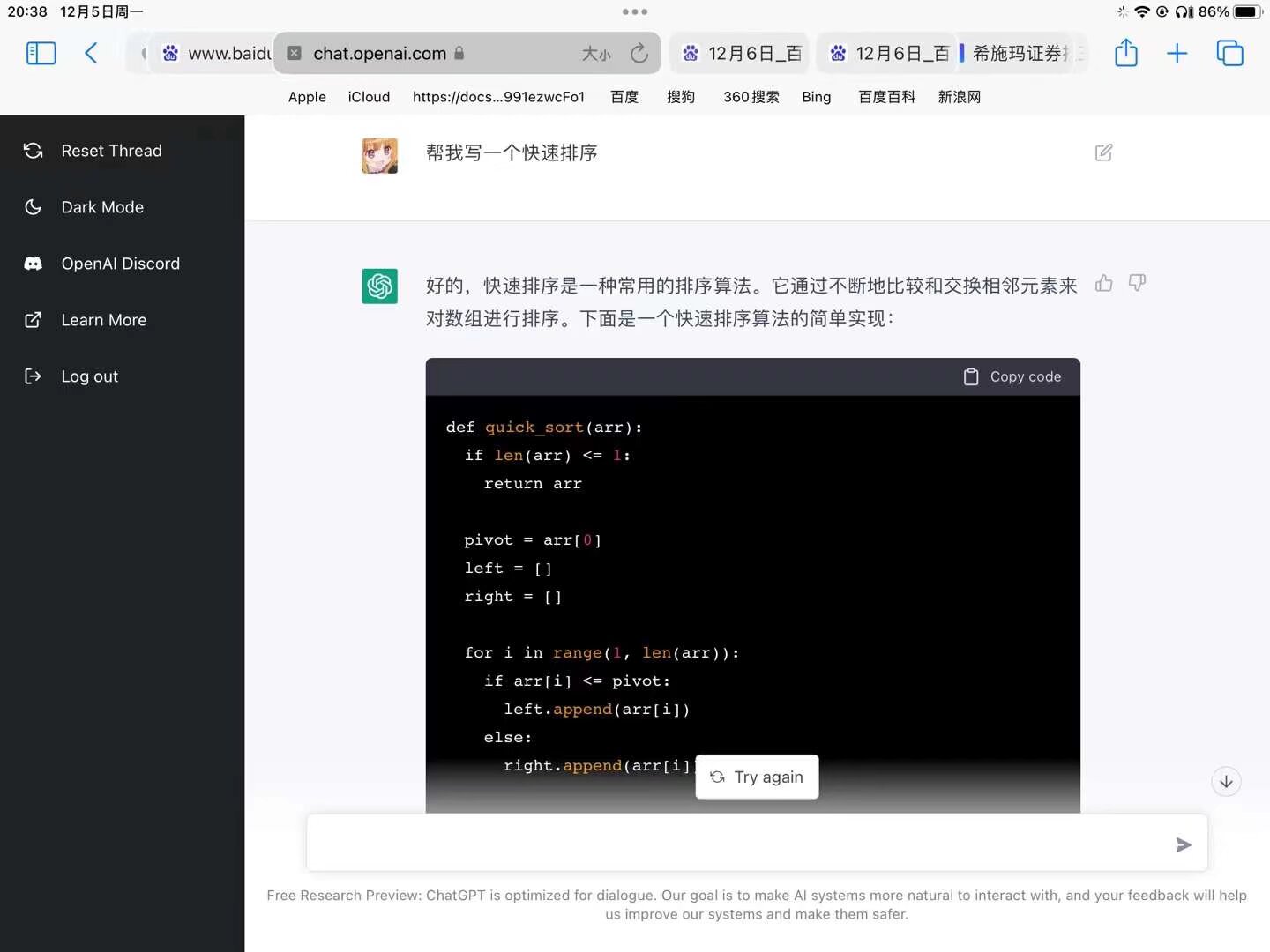Tap the three-dot multitasking menu
Viewport: 1270px width, 952px height.
coord(635,12)
